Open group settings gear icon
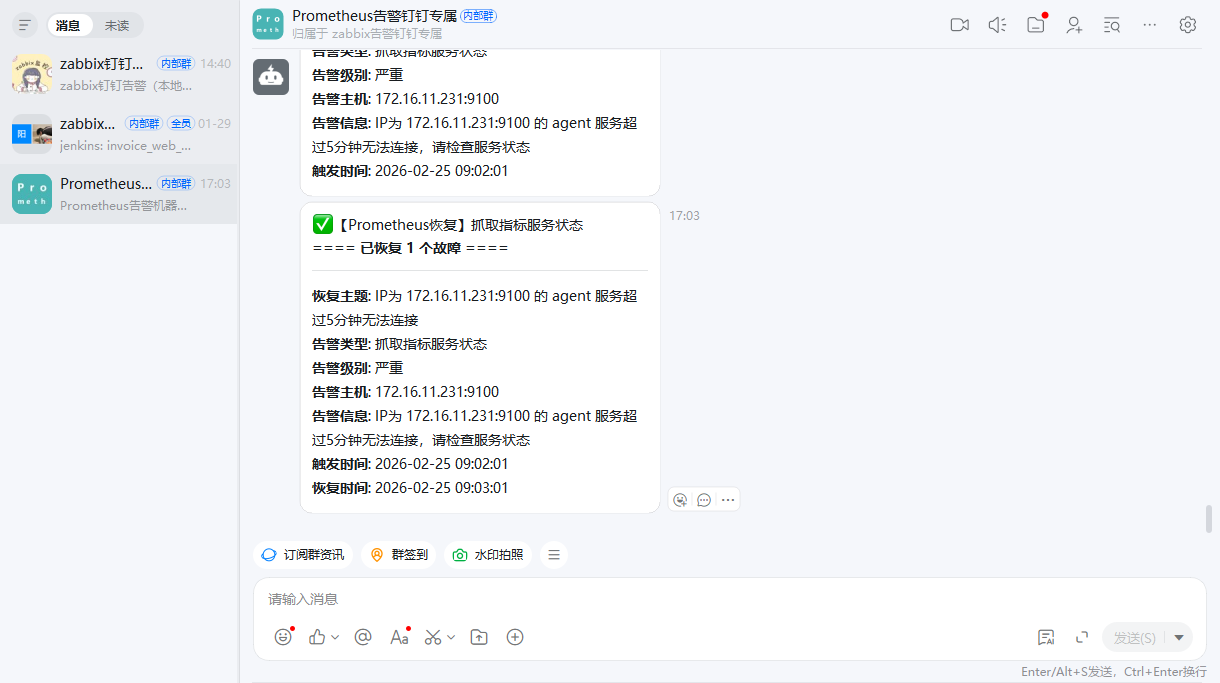This screenshot has width=1220, height=683. 1188,25
